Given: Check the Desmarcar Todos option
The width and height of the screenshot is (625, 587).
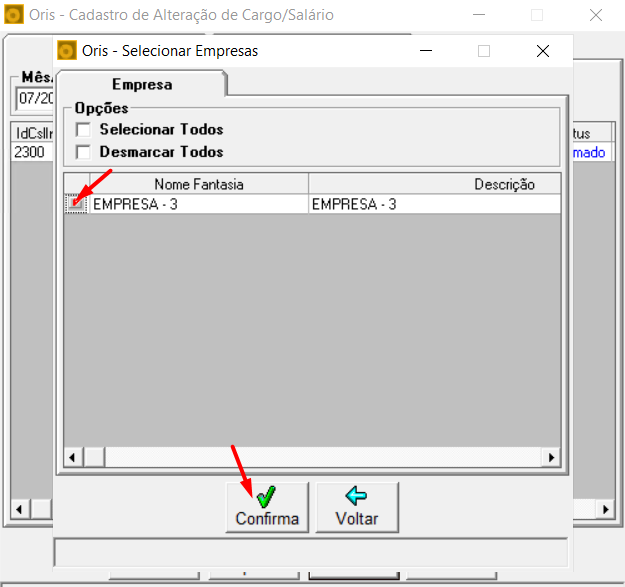Looking at the screenshot, I should [83, 152].
